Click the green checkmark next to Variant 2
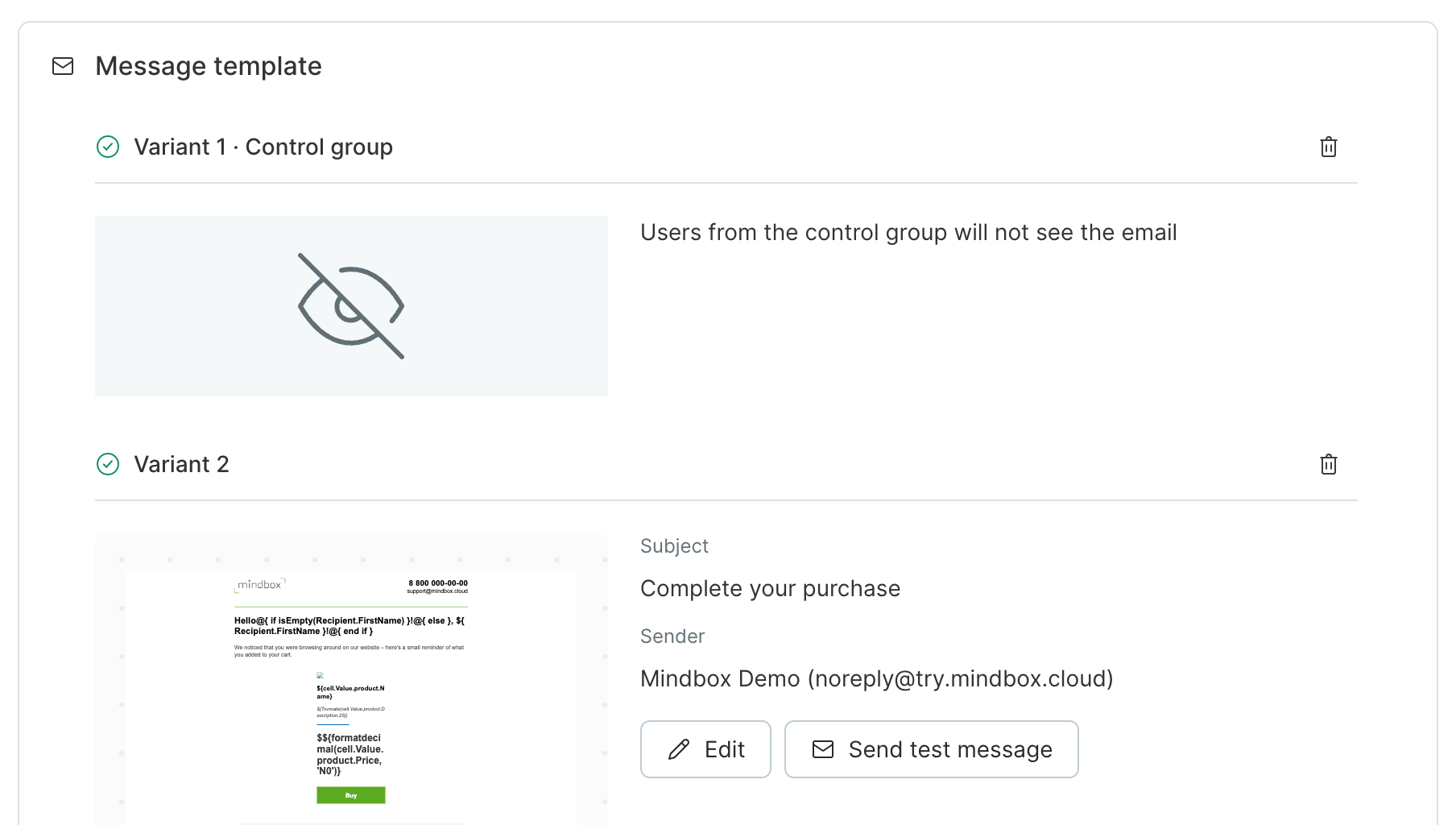Screen dimensions: 1456x825 pyautogui.click(x=108, y=464)
